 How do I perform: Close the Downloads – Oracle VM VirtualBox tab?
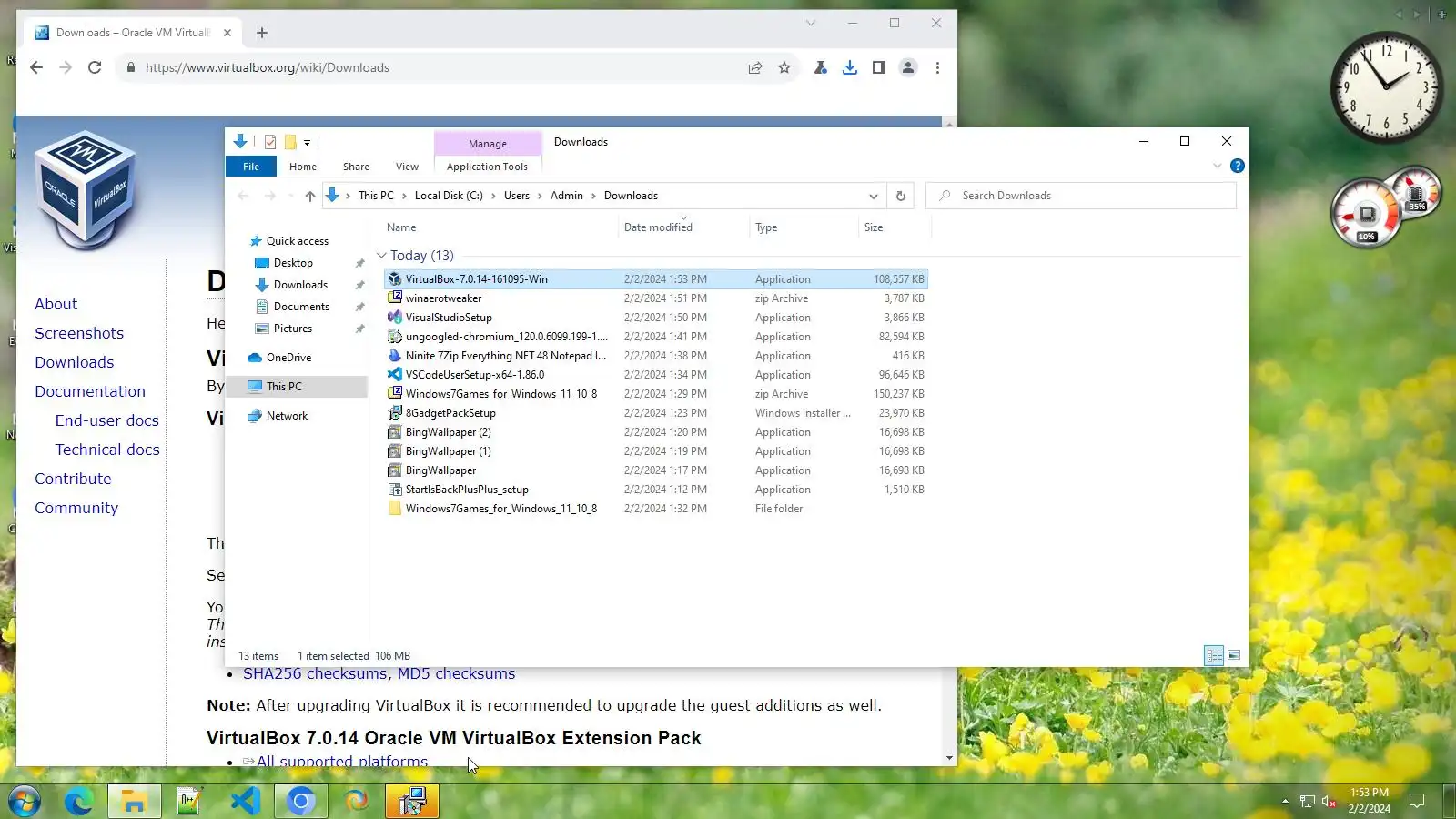pos(227,33)
